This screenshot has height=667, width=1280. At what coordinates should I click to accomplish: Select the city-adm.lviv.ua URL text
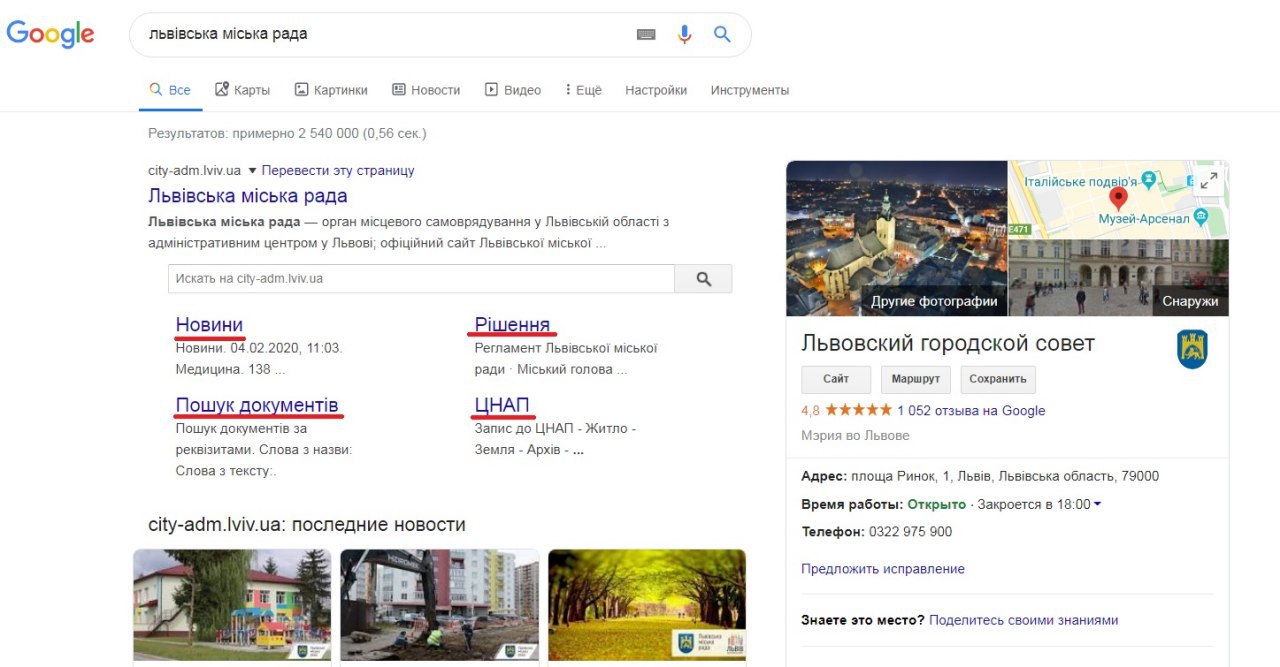194,171
